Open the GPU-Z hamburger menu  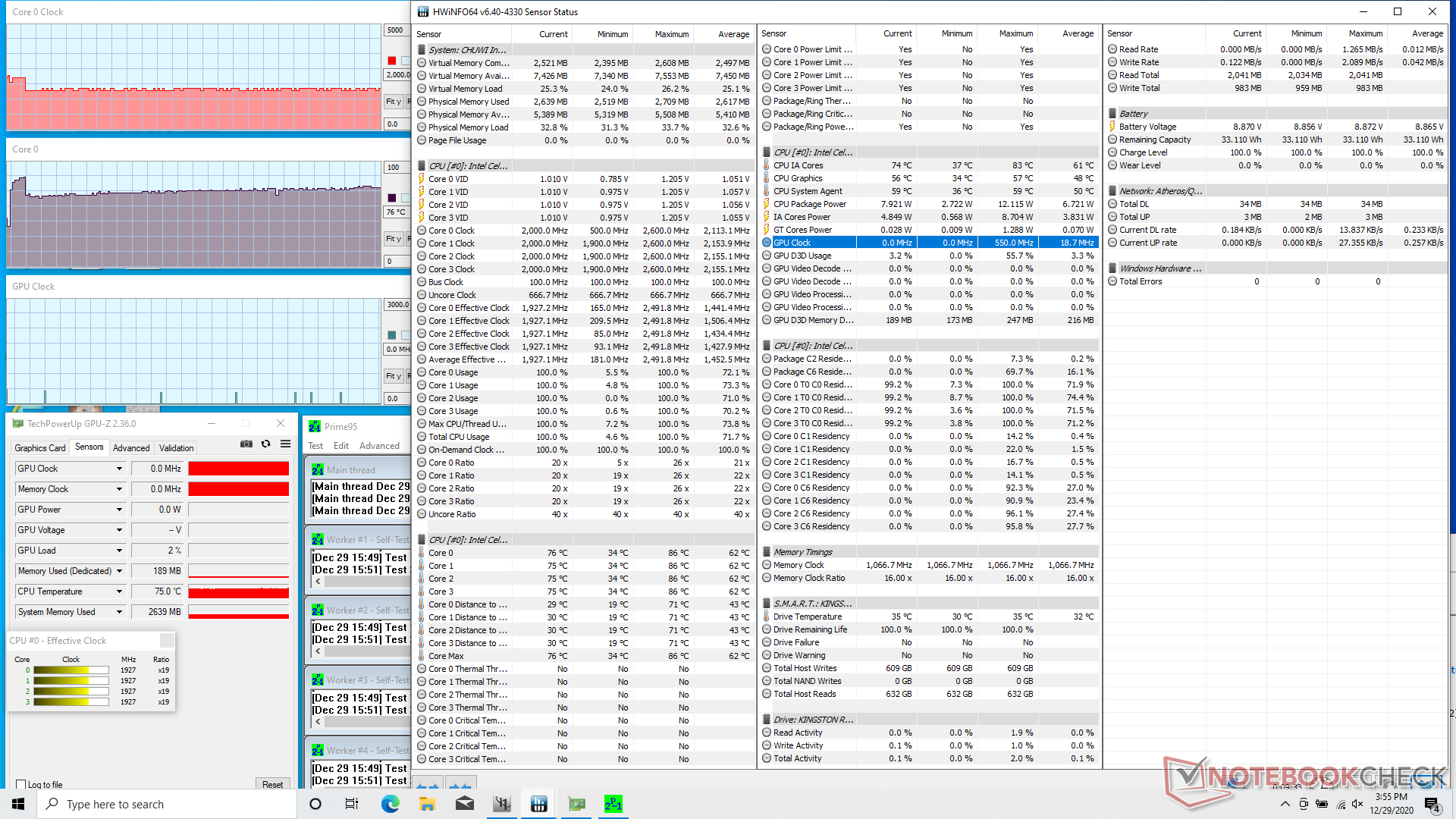tap(285, 444)
